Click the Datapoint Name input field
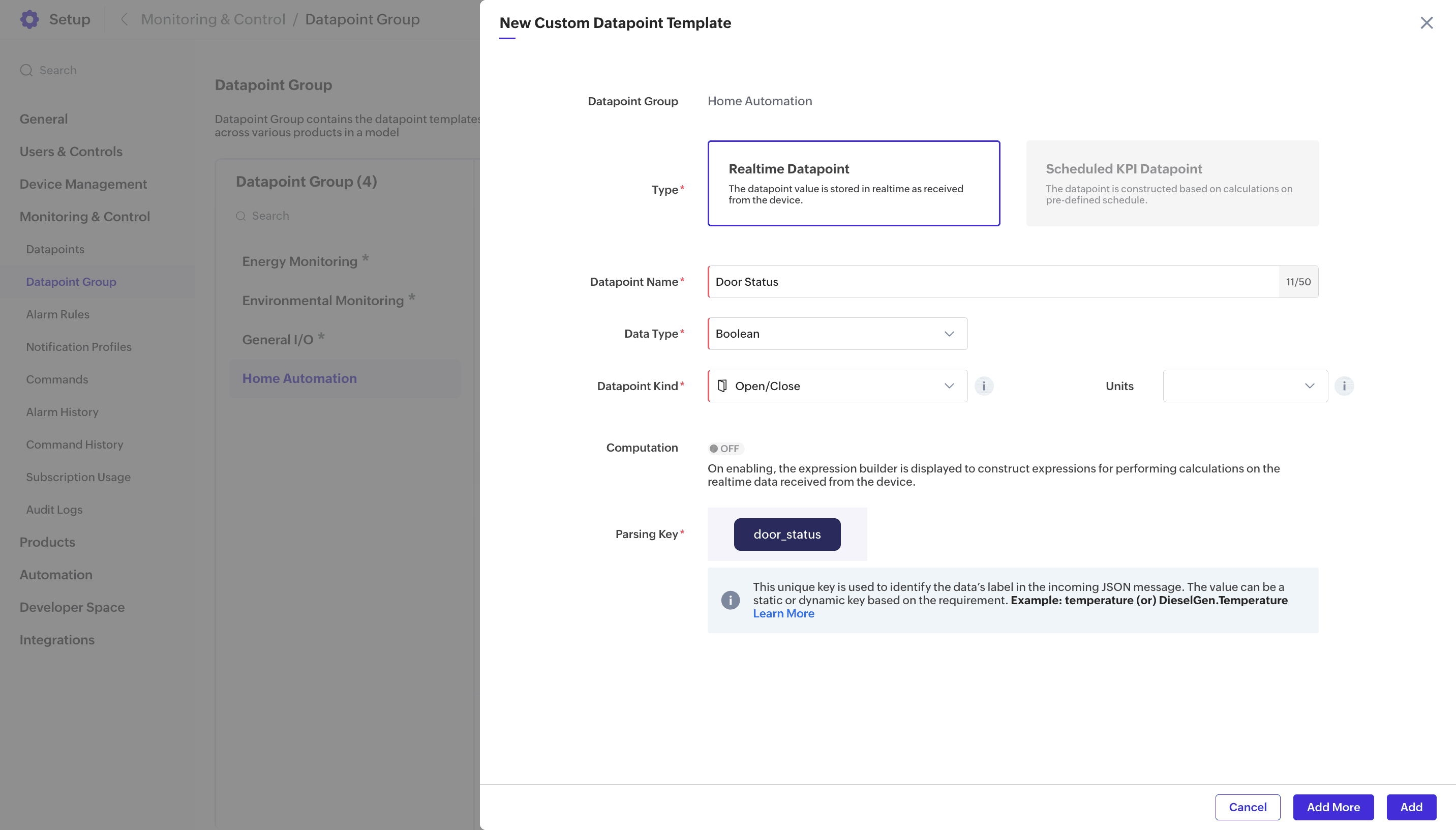1456x830 pixels. (992, 282)
